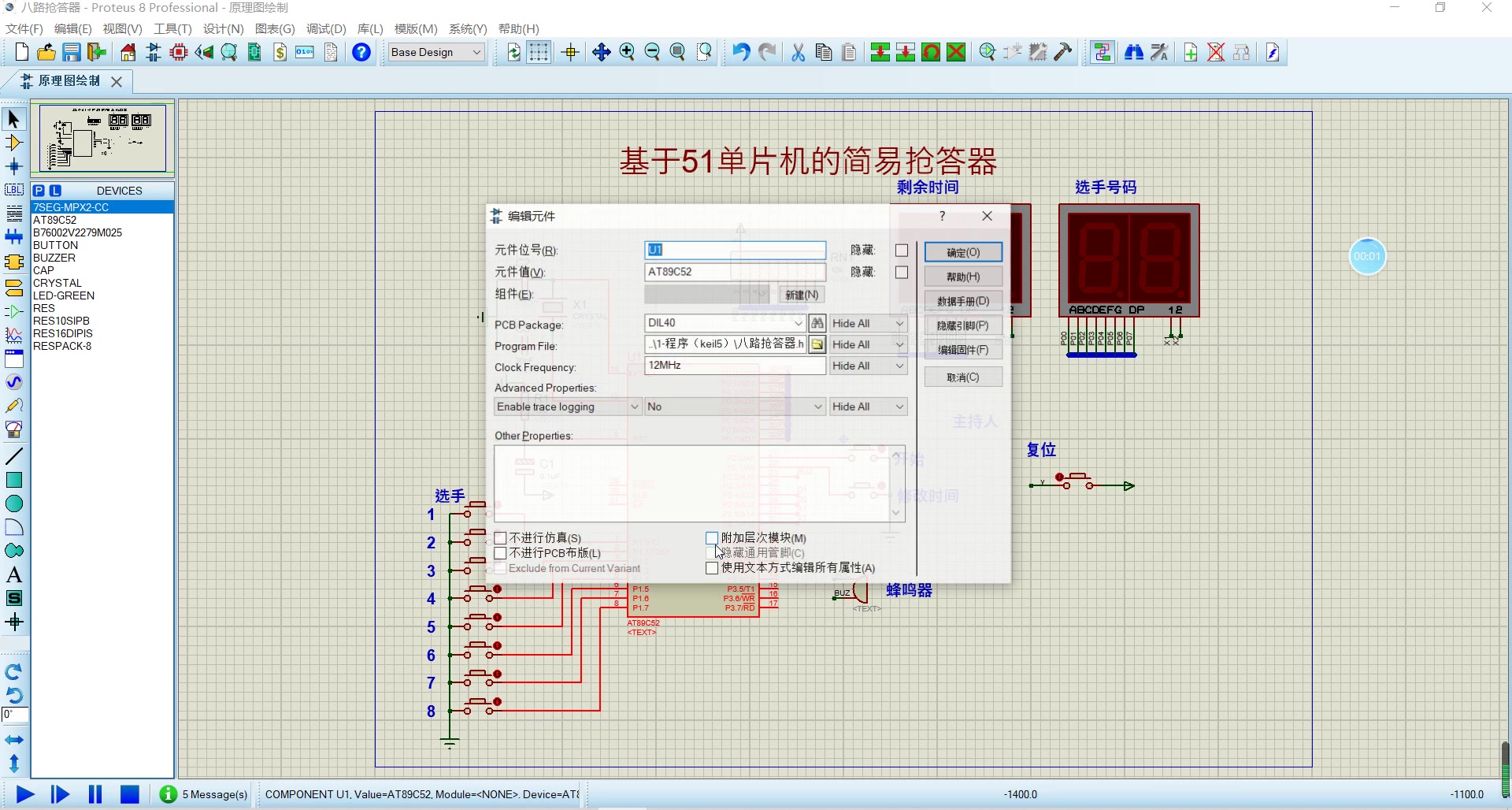This screenshot has height=810, width=1512.
Task: Click the Zoom In magnifier icon
Action: tap(627, 53)
